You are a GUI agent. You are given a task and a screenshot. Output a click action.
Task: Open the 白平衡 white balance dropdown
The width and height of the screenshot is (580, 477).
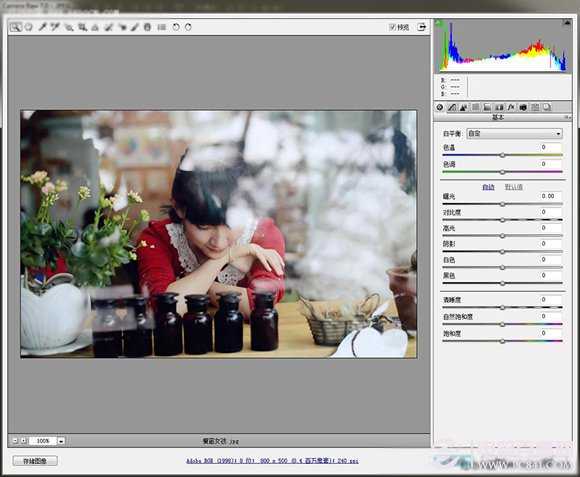tap(515, 133)
